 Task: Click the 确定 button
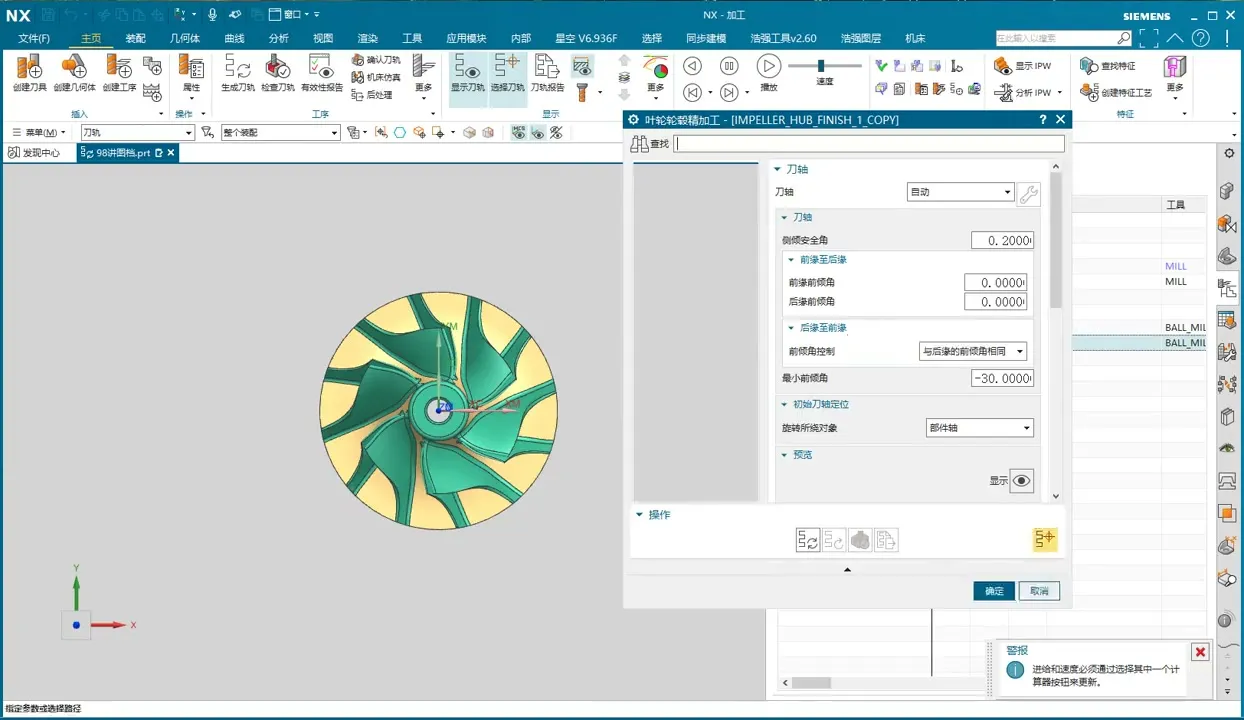pyautogui.click(x=993, y=591)
